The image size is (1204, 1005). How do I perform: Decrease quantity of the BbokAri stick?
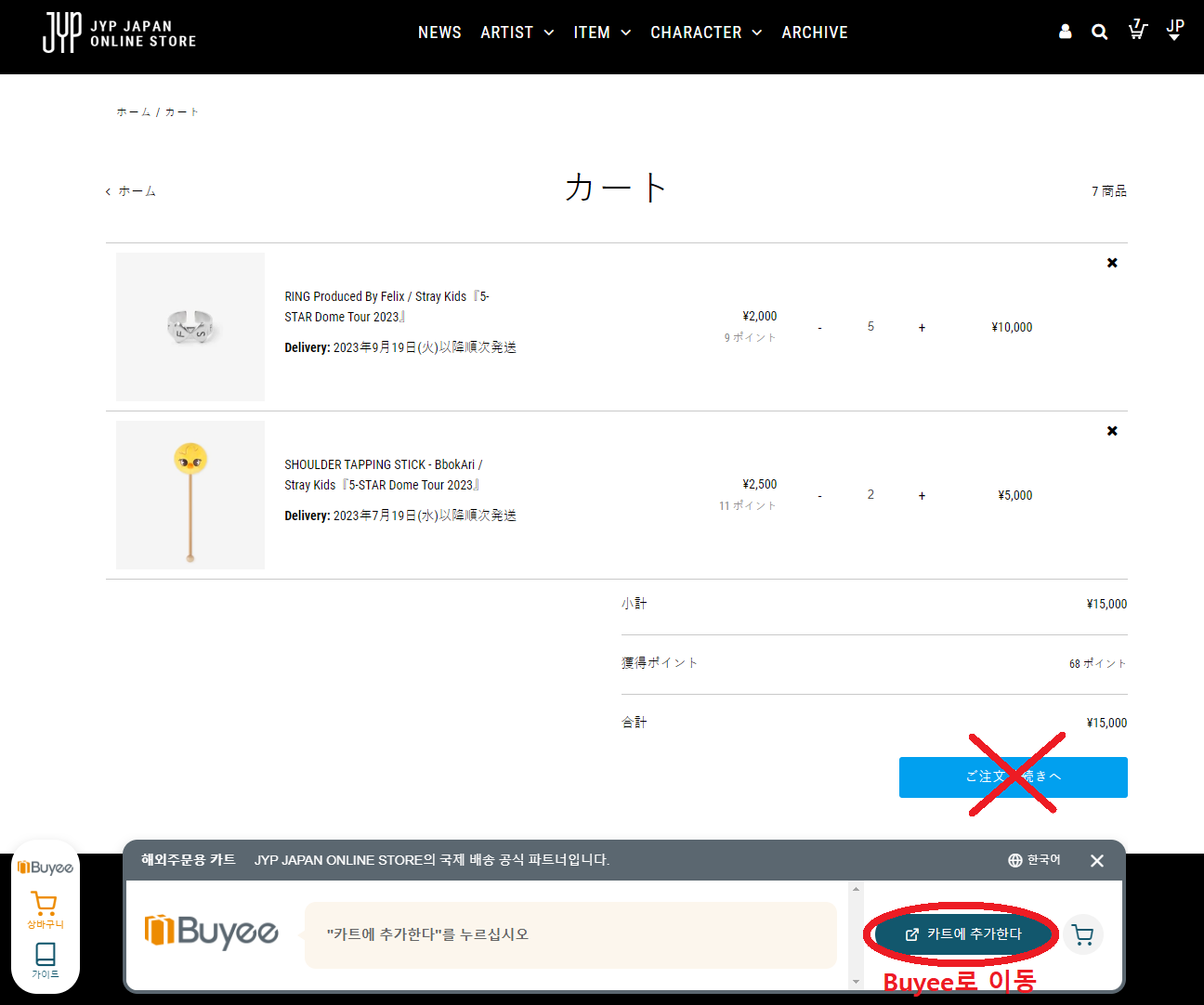click(x=819, y=496)
